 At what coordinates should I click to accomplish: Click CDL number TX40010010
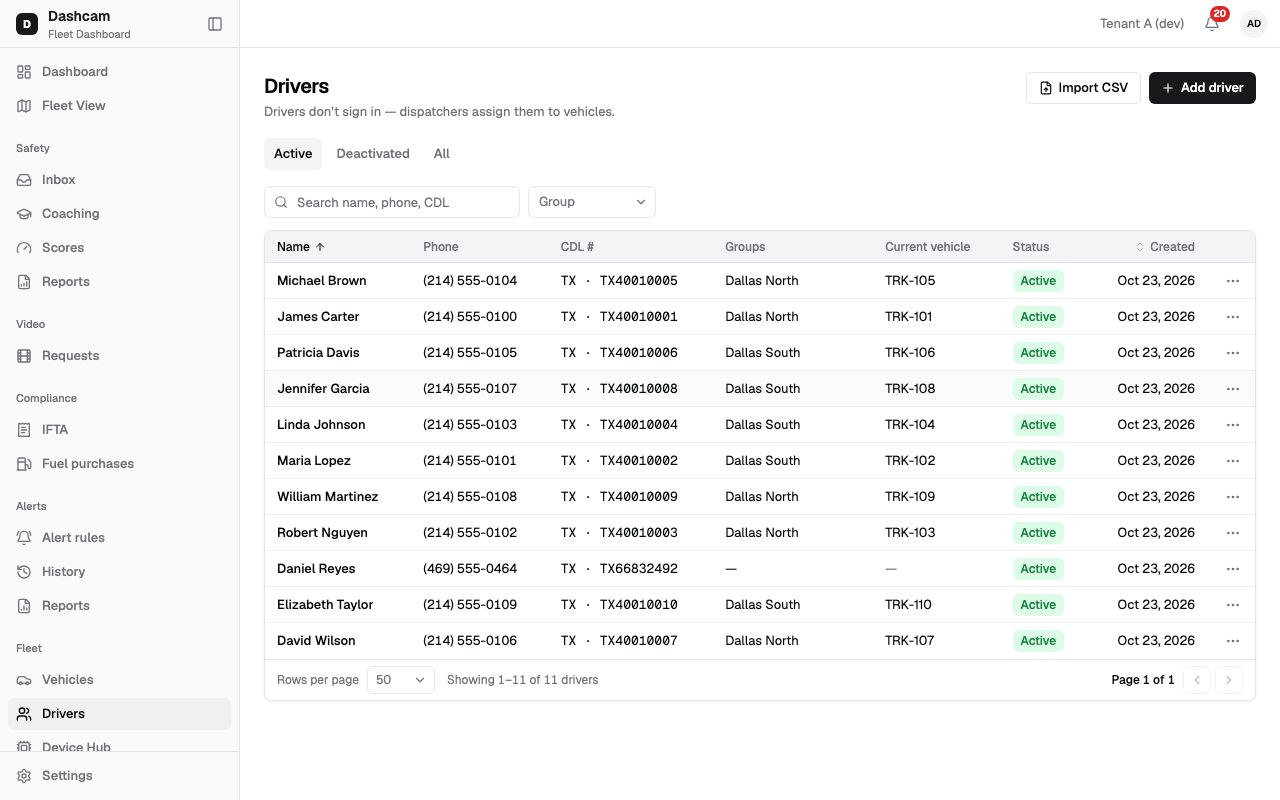638,605
